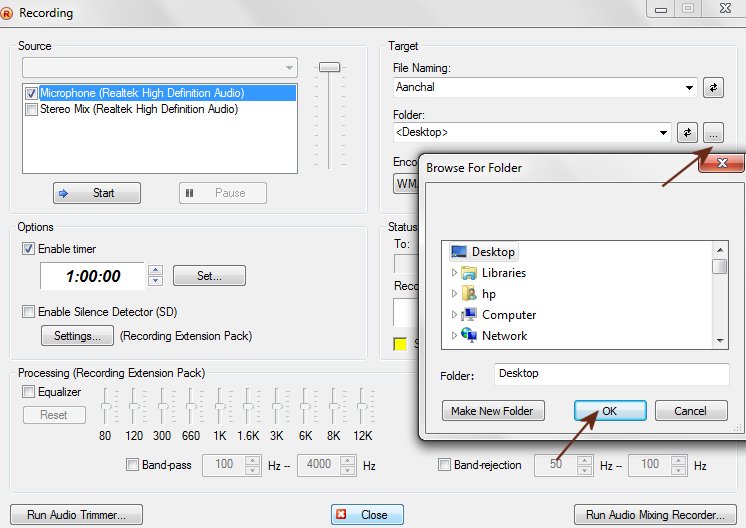Increase Band-pass high frequency 4000 value
The image size is (746, 528).
coord(348,460)
